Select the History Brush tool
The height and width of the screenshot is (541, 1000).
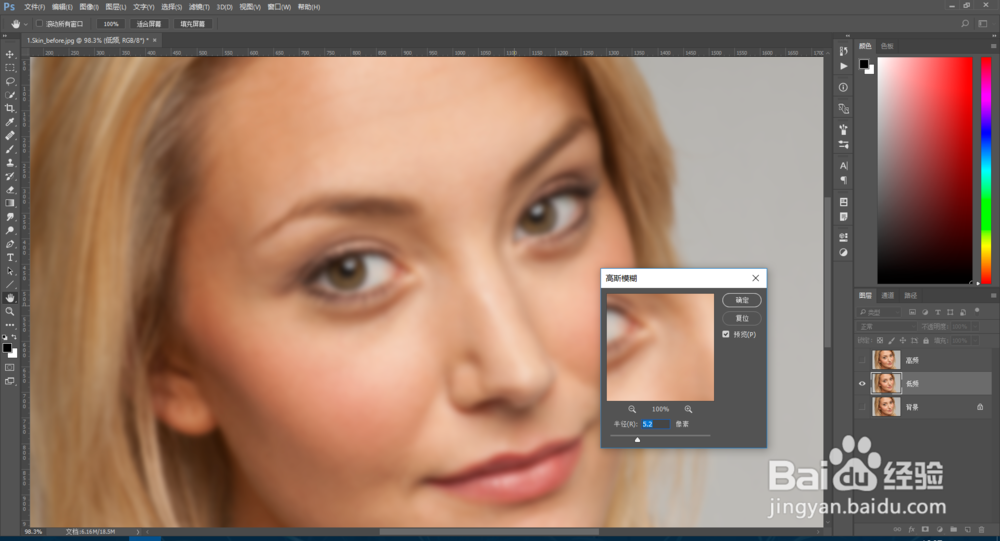pos(10,176)
